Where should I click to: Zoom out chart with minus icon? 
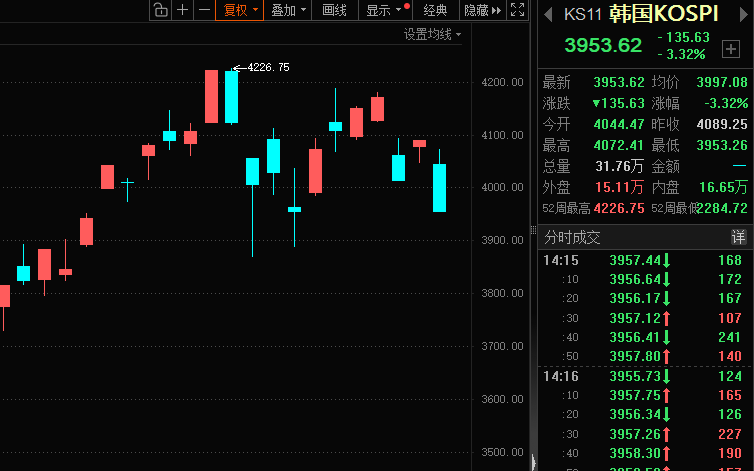(204, 10)
